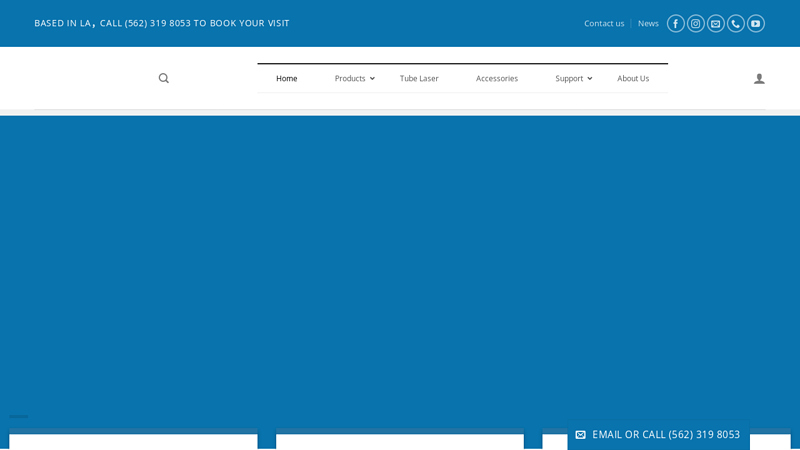Open the Products menu item

(x=350, y=79)
